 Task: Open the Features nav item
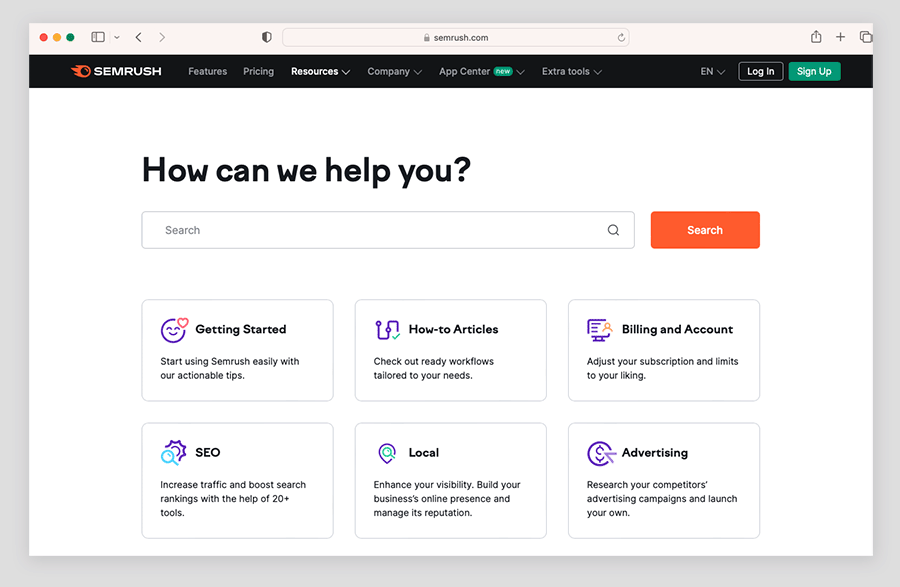point(207,72)
